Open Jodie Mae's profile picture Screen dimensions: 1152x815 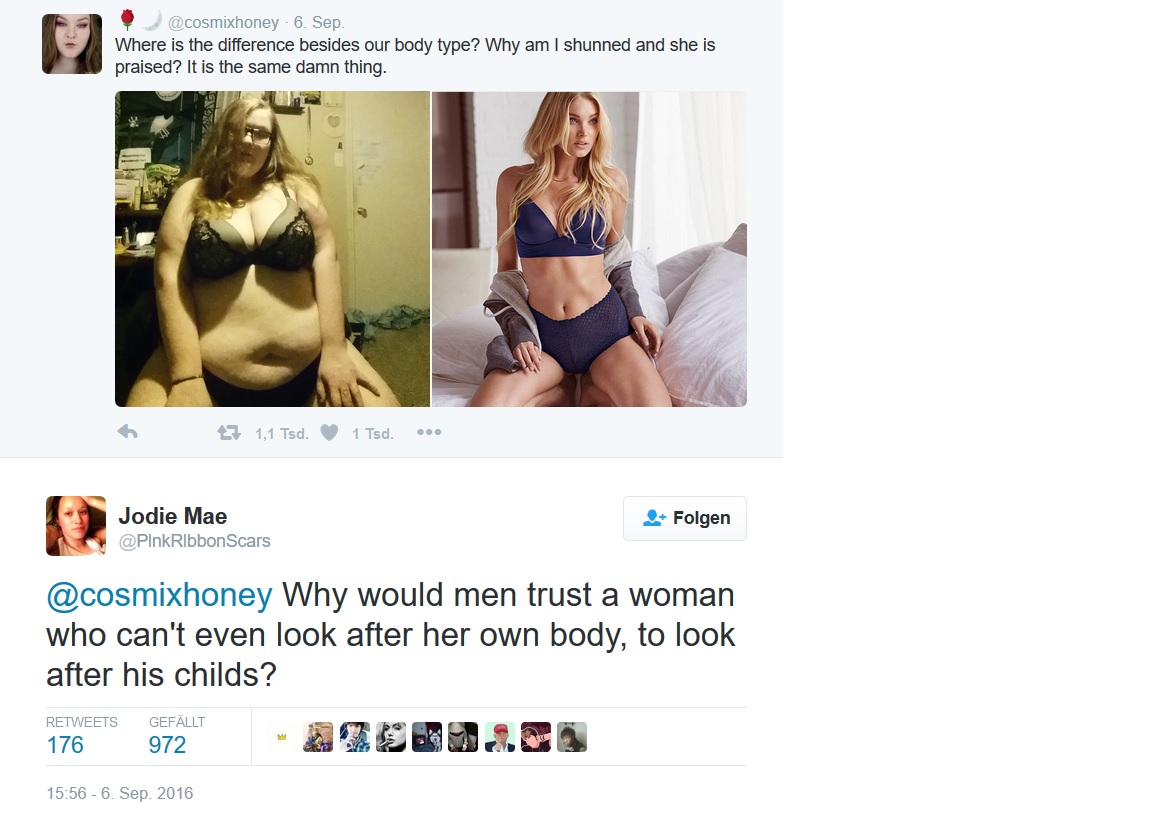point(76,525)
